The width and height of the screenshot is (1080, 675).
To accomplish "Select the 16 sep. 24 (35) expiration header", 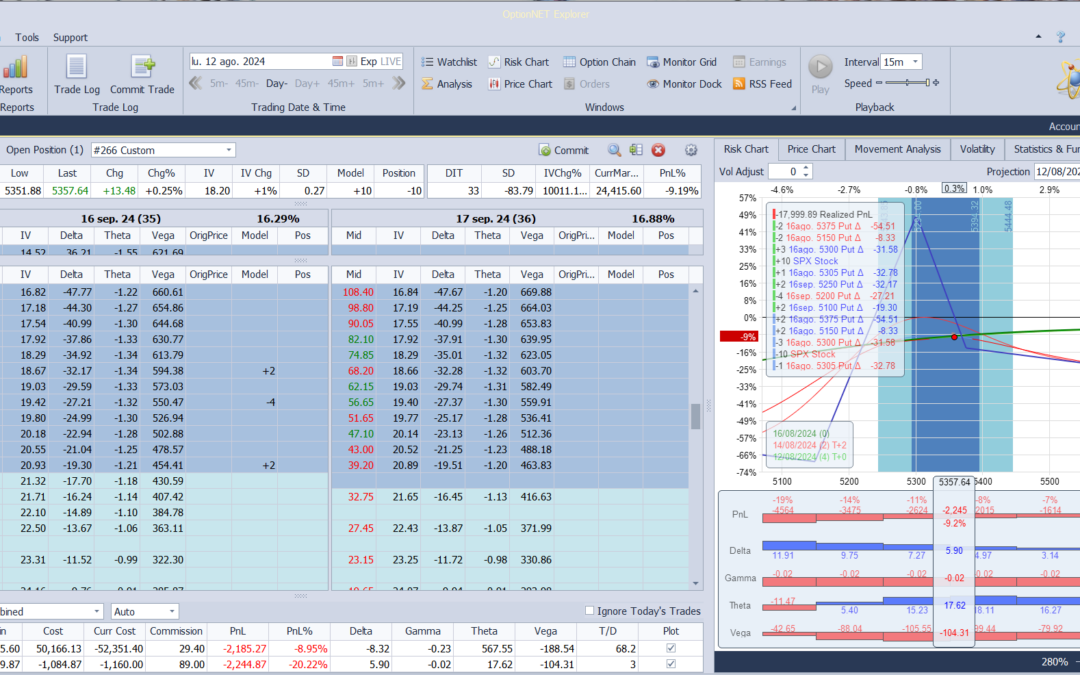I will [x=121, y=218].
